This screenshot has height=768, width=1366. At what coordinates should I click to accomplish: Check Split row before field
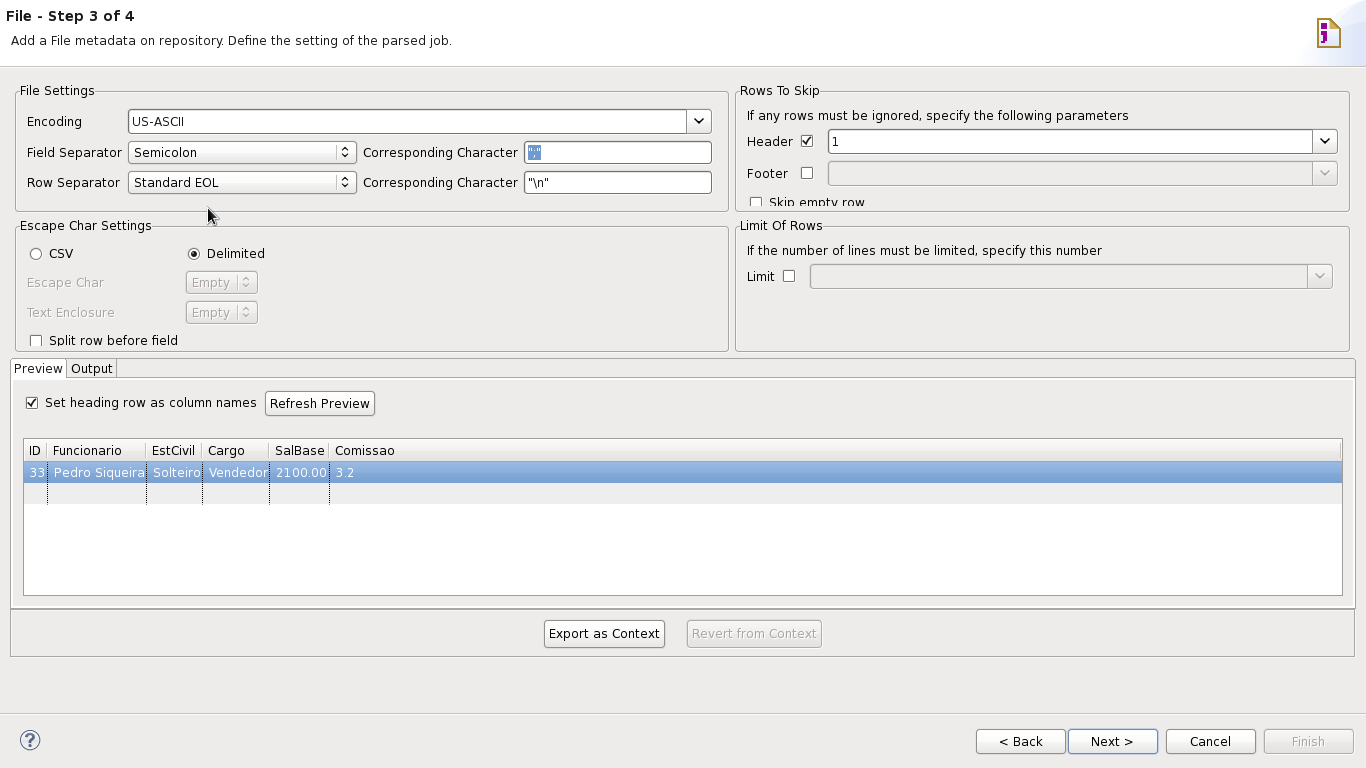36,341
